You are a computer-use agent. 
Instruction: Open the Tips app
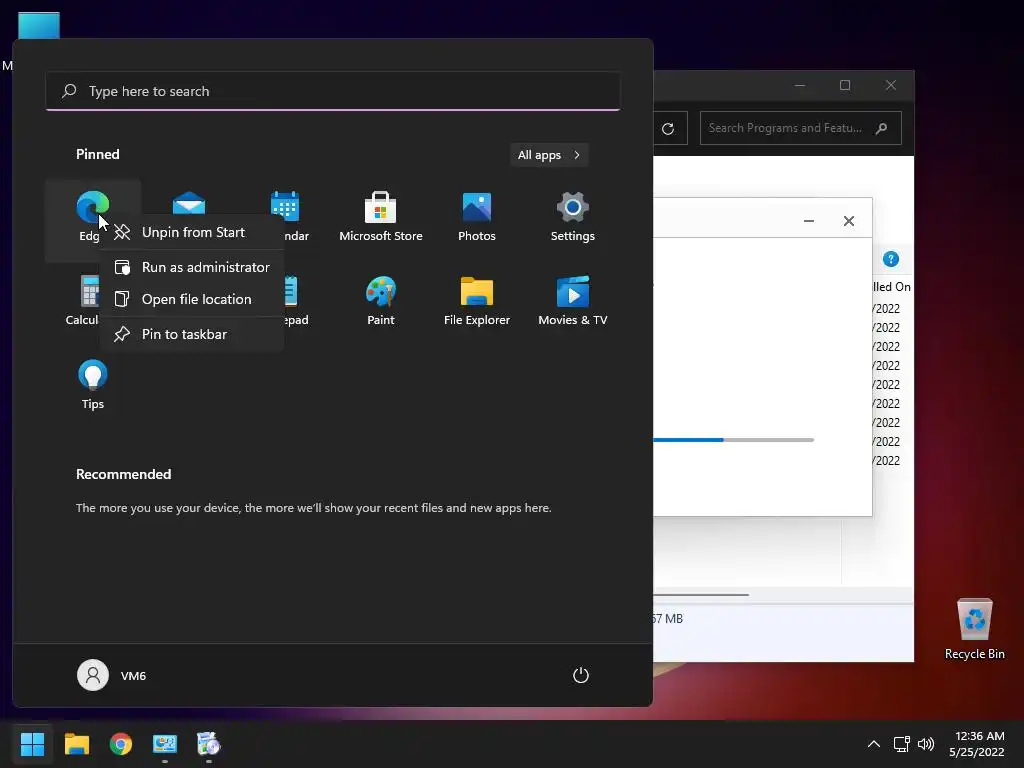[x=93, y=385]
